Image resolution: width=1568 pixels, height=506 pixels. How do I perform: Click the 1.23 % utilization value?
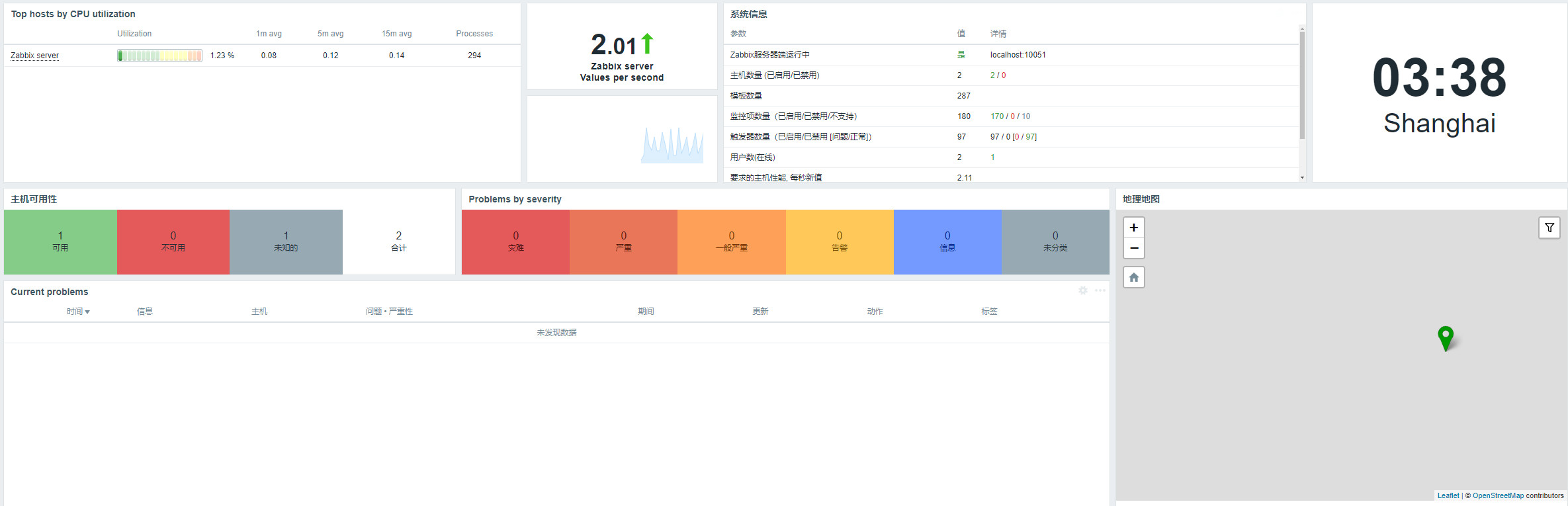click(x=222, y=56)
